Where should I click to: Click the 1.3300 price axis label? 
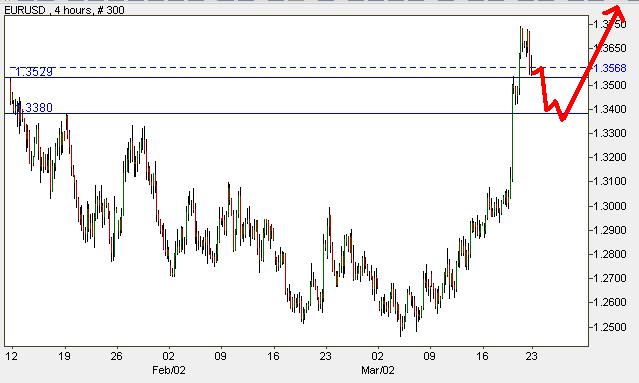610,133
